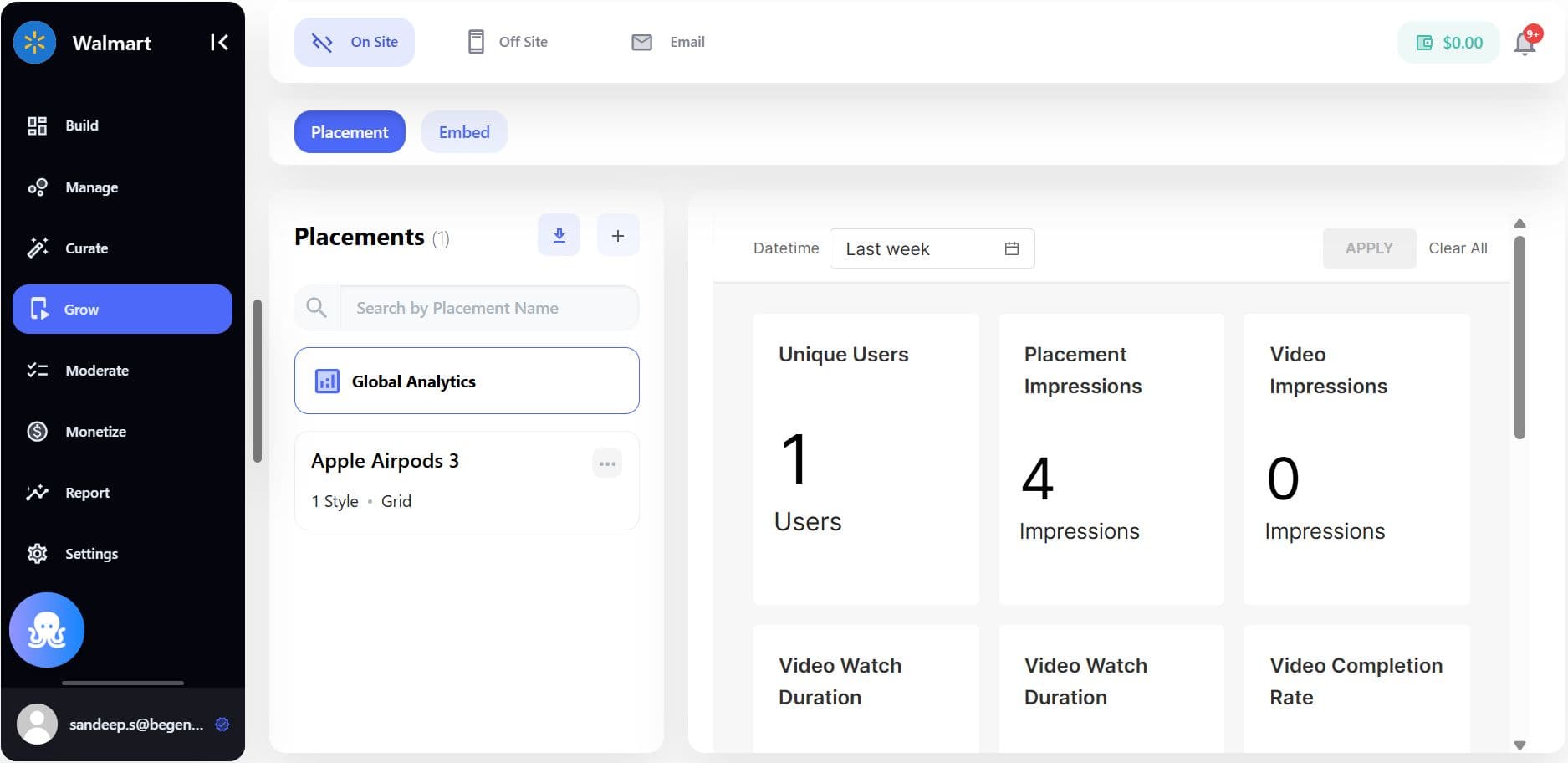Click the verified badge next to email

point(222,725)
